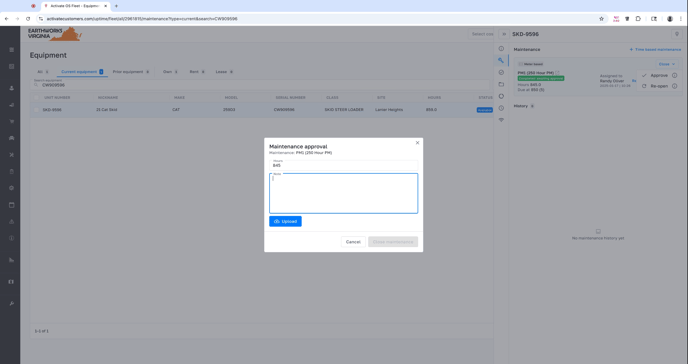Focus the Note text area in dialog
Image resolution: width=688 pixels, height=364 pixels.
point(343,193)
